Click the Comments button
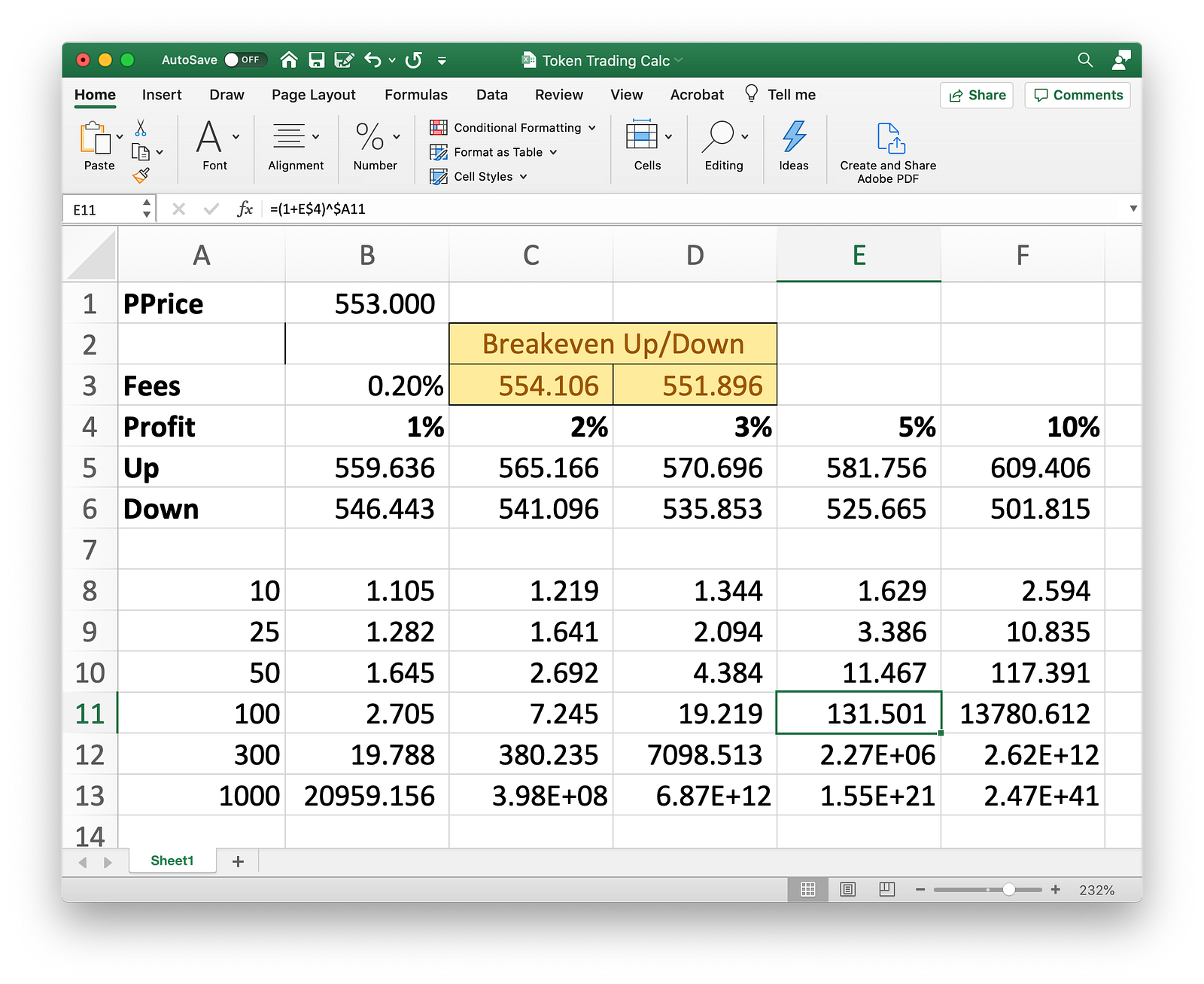This screenshot has height=984, width=1204. click(1078, 95)
